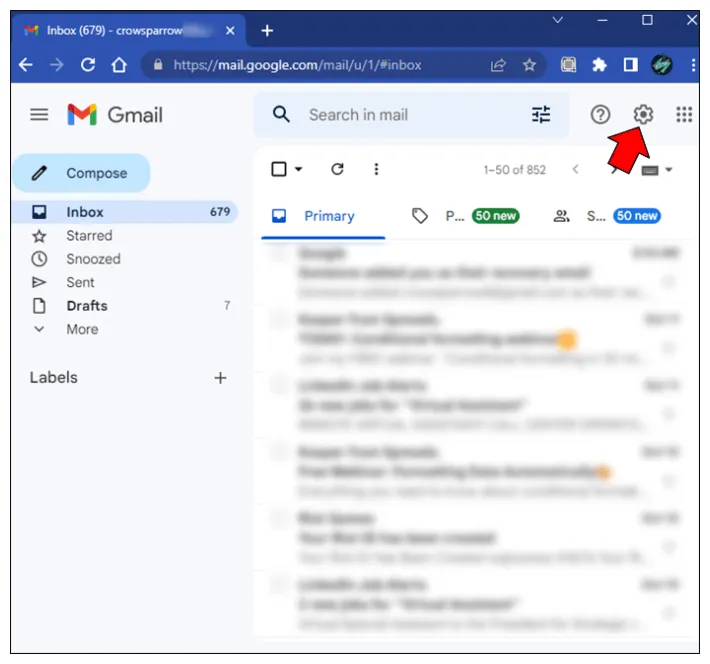
Task: Open input tools dropdown arrow
Action: pyautogui.click(x=669, y=170)
